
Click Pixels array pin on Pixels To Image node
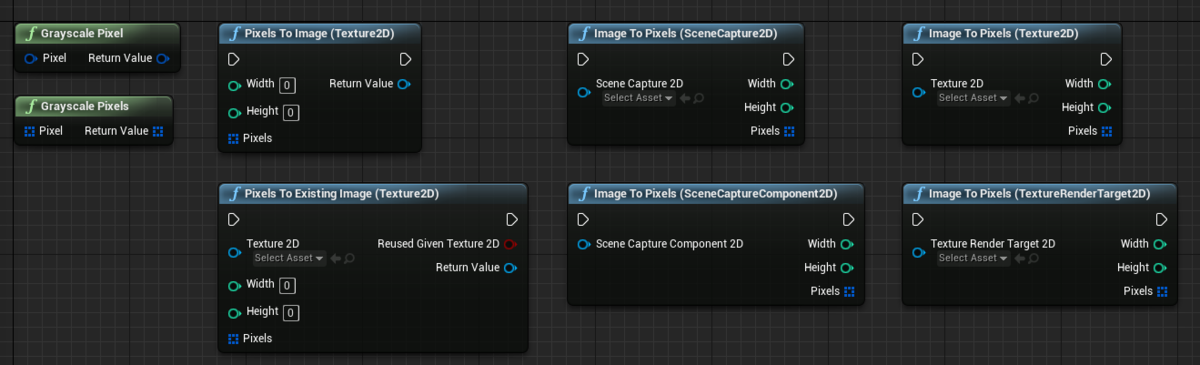coord(234,138)
